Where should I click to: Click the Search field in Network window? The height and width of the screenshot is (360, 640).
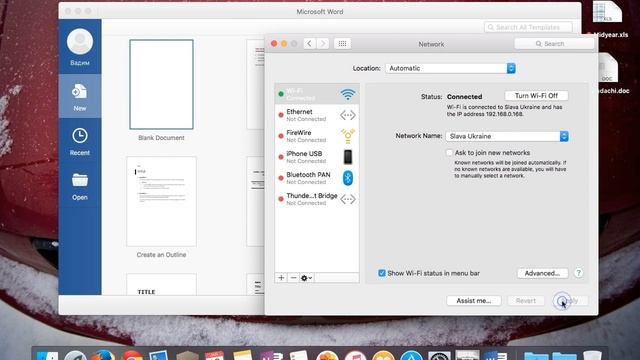pyautogui.click(x=554, y=44)
